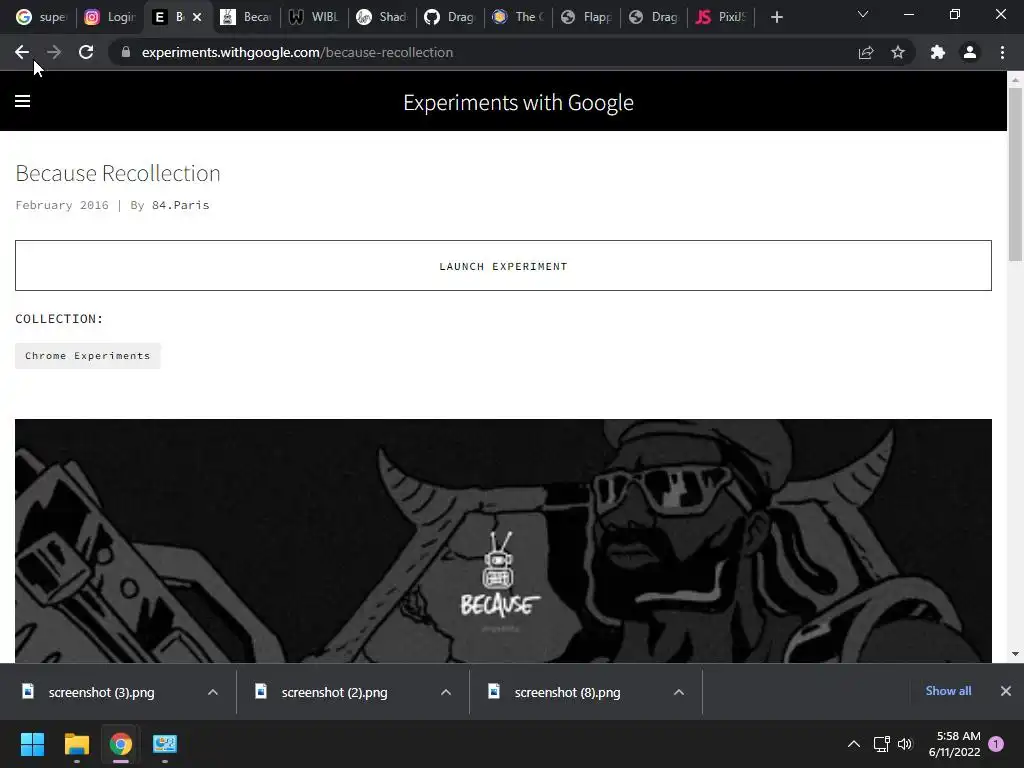Screen dimensions: 1024x768
Task: Switch to the 'Beca' tab
Action: click(x=246, y=17)
